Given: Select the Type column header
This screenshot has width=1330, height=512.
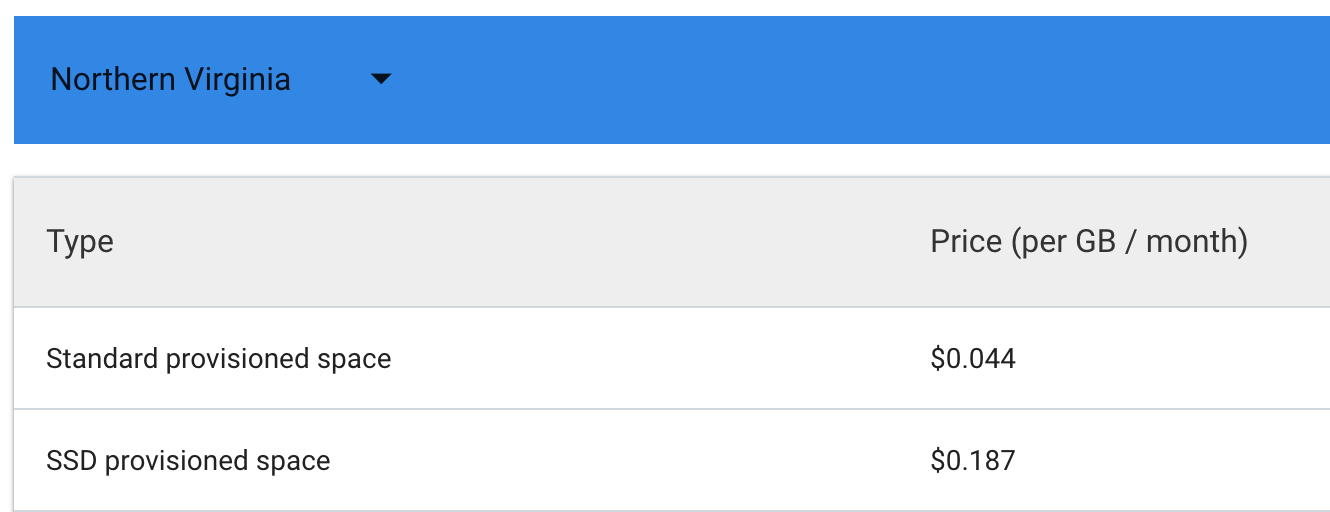Looking at the screenshot, I should coord(80,242).
